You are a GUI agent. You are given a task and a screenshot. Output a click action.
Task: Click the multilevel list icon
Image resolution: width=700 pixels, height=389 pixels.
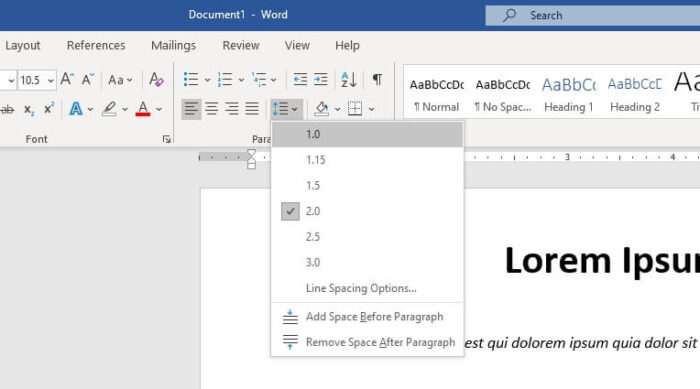coord(259,79)
